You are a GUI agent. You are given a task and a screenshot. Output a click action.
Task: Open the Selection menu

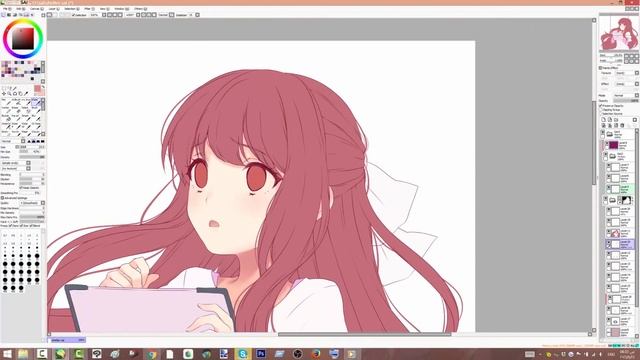click(x=72, y=9)
